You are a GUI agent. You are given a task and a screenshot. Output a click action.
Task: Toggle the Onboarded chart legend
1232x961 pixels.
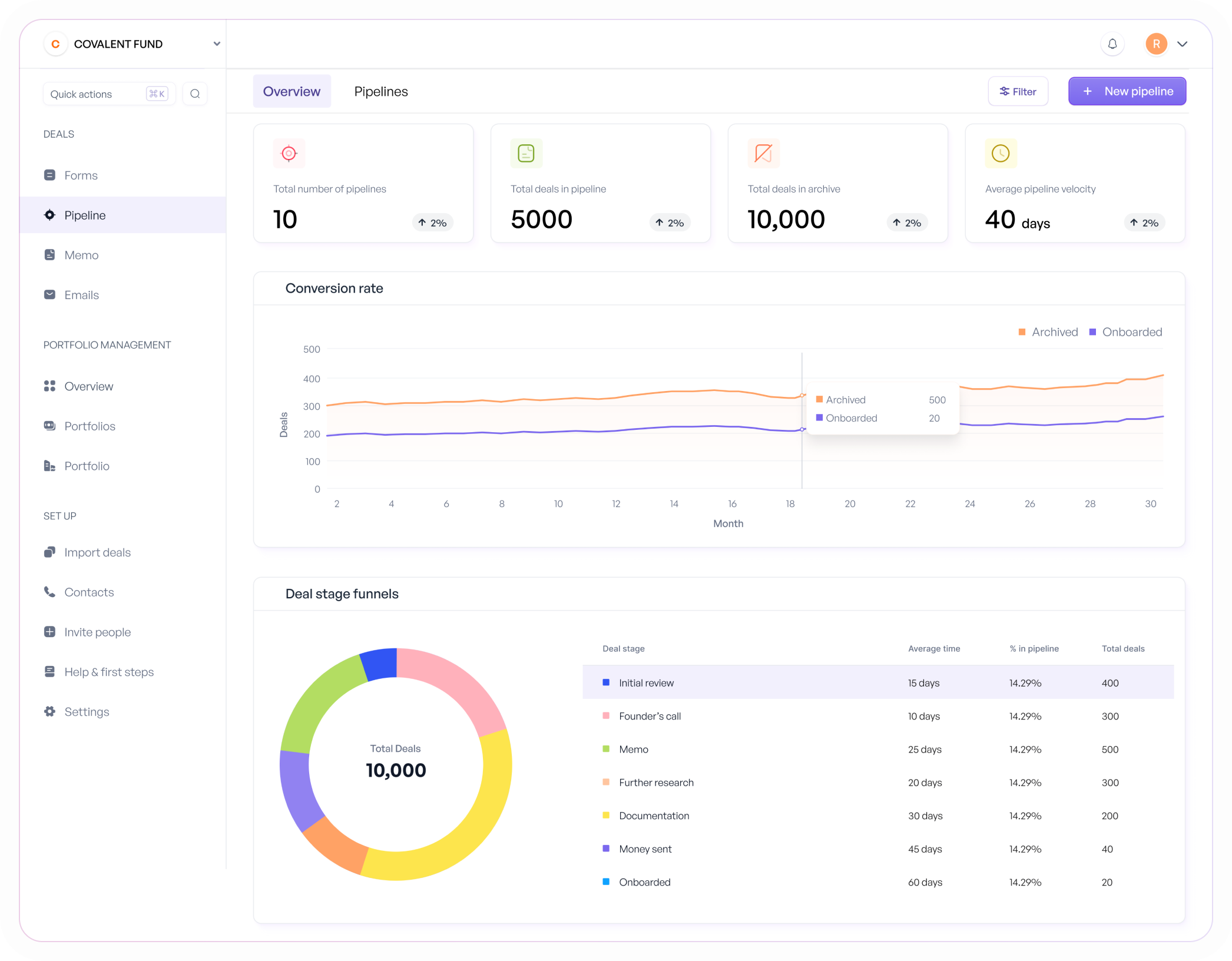pos(1125,332)
